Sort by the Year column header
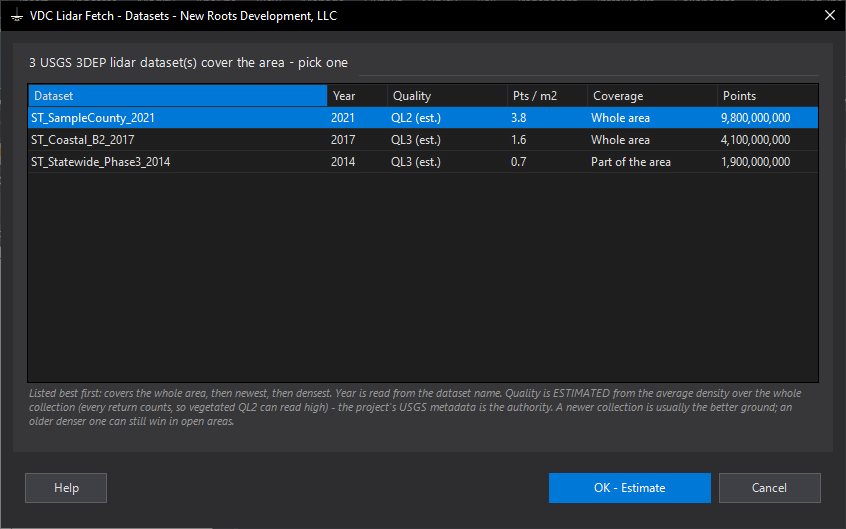846x529 pixels. (x=357, y=96)
